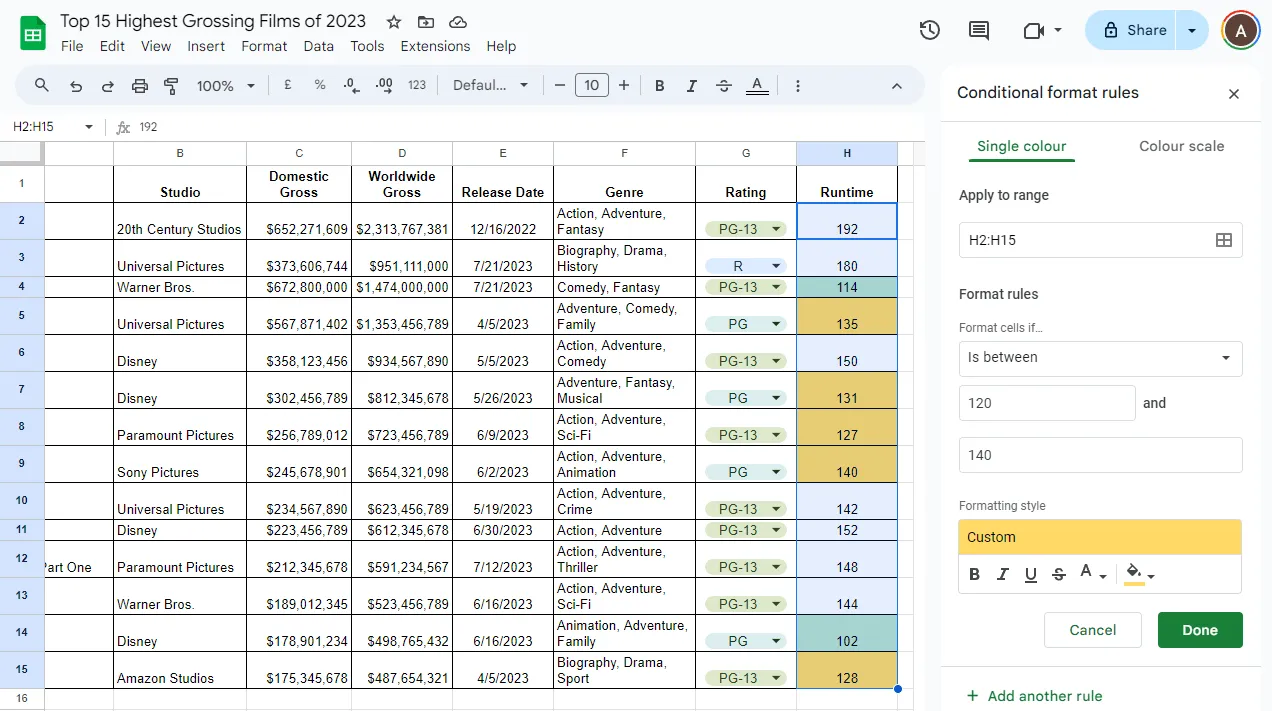The width and height of the screenshot is (1272, 711).
Task: Open the Extensions menu
Action: 435,46
